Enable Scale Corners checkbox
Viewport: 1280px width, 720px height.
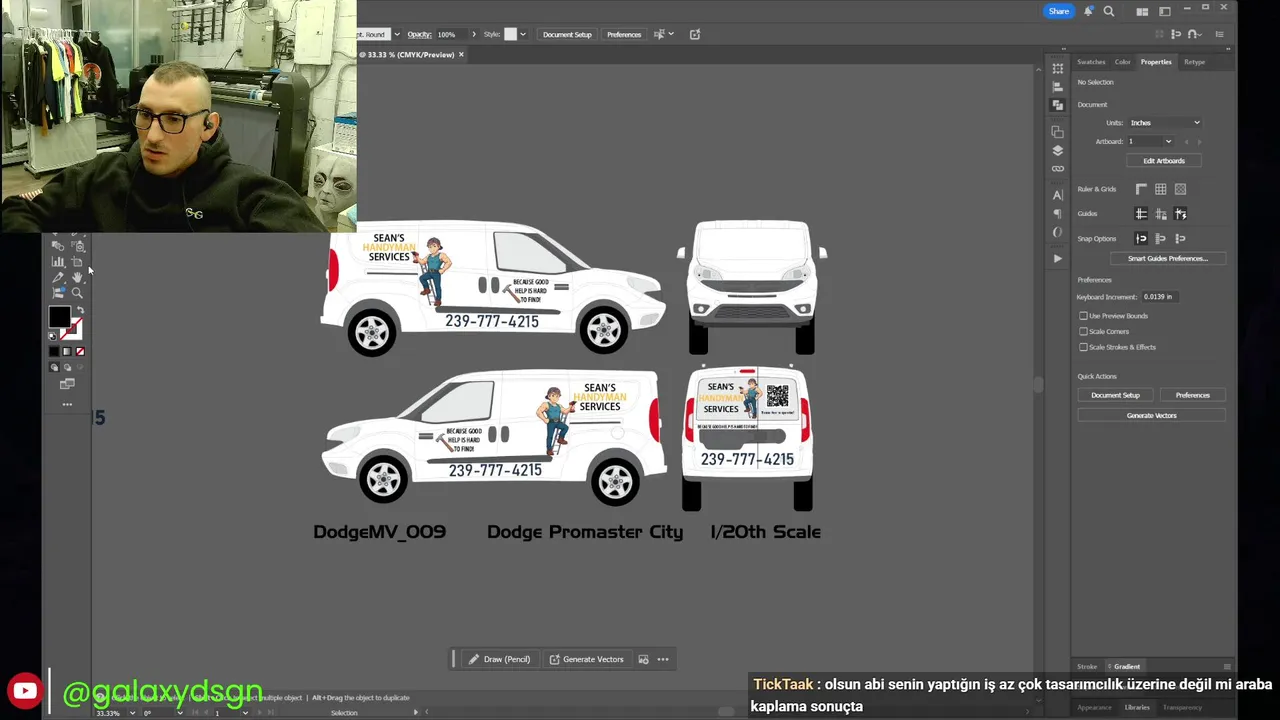click(1083, 331)
